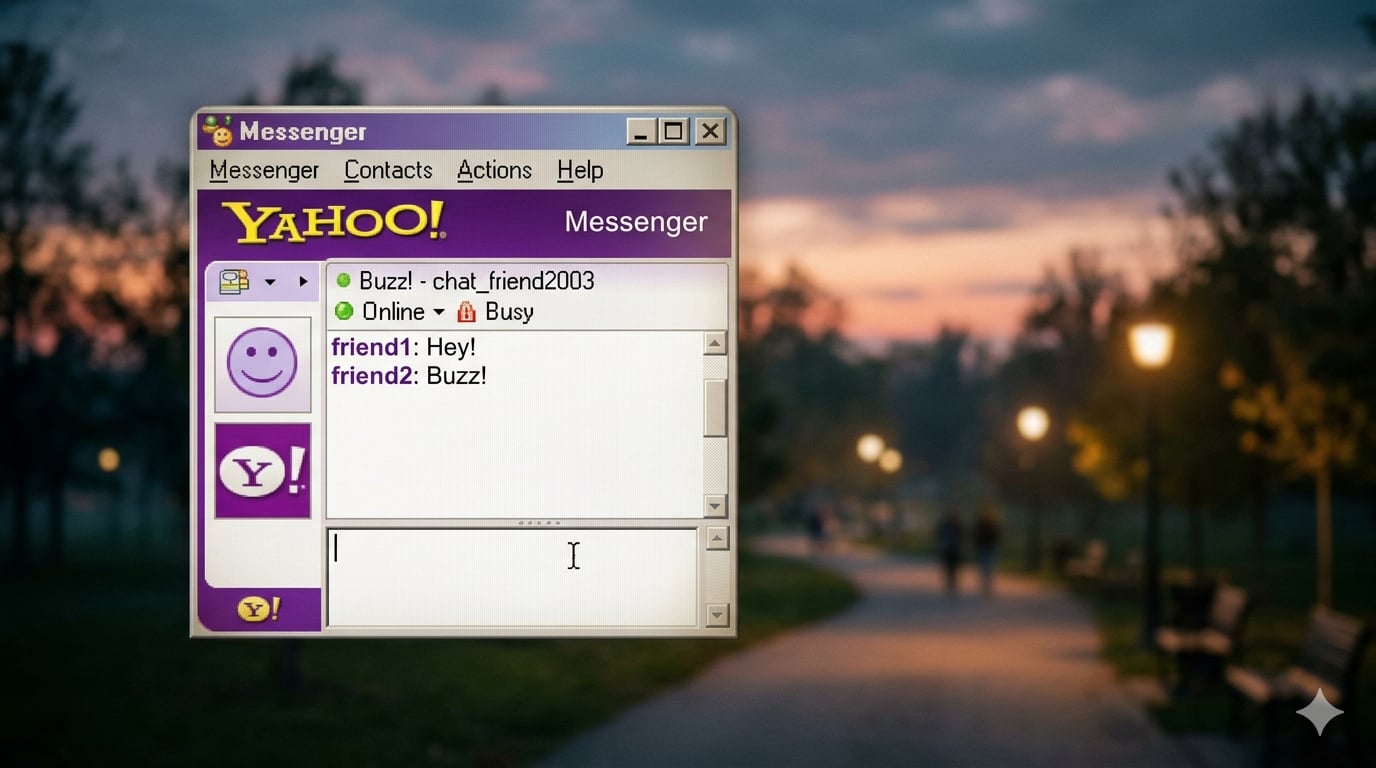Click the green status dot beside Buzz!
Viewport: 1376px width, 768px height.
tap(343, 281)
